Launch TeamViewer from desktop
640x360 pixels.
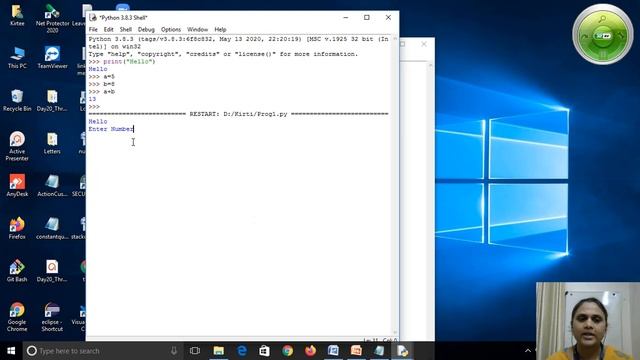[x=52, y=58]
